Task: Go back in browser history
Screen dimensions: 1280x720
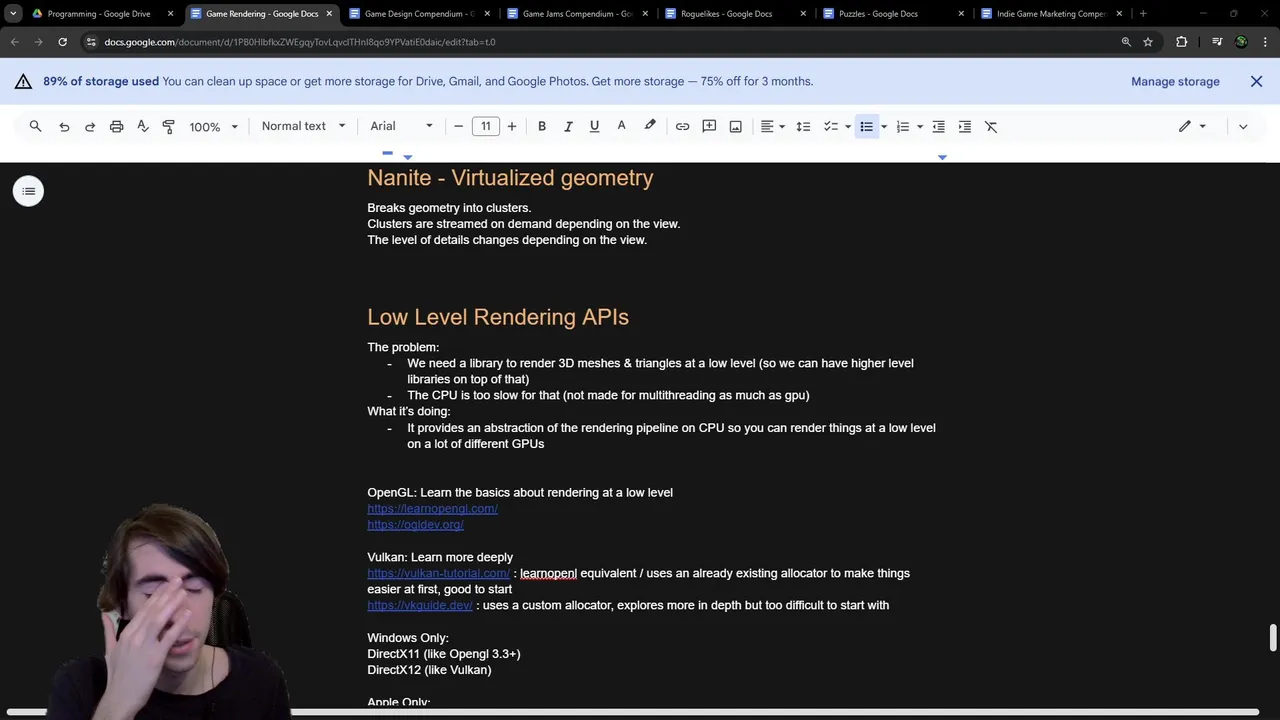Action: click(14, 42)
